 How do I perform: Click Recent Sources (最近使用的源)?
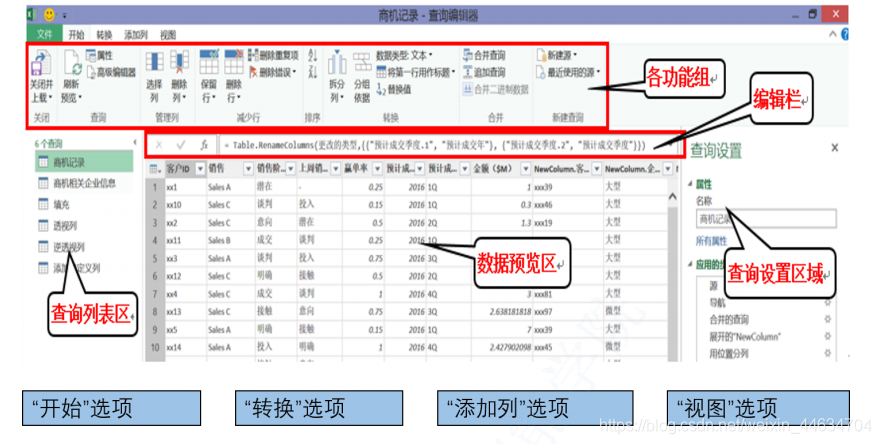click(x=569, y=72)
